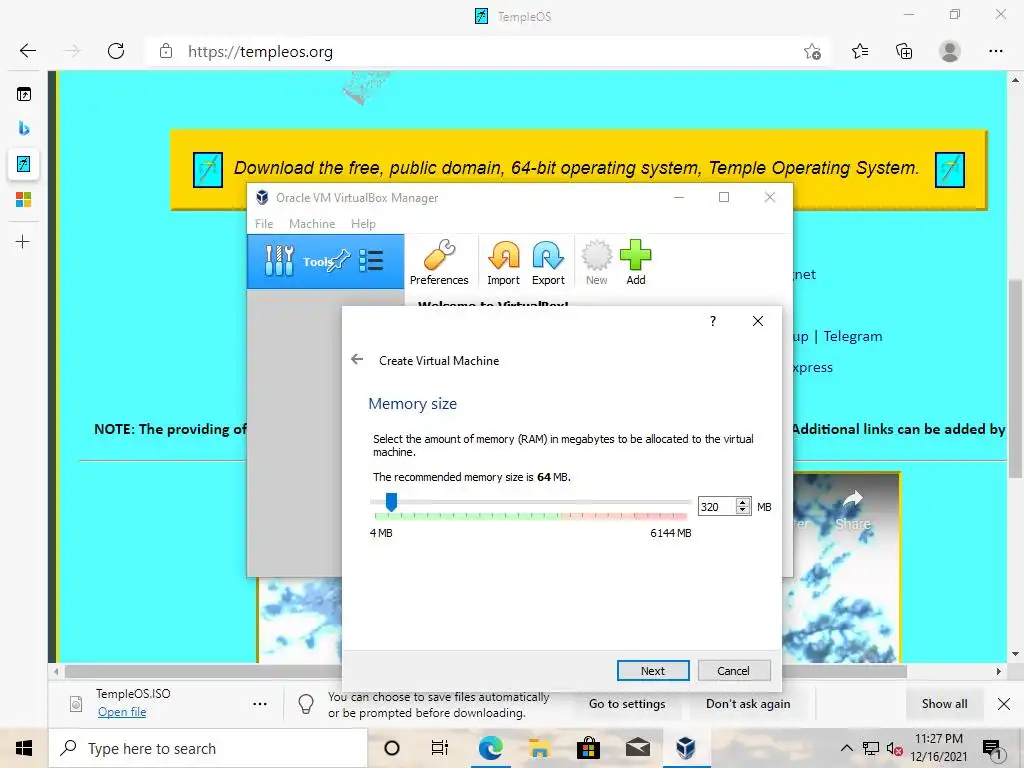
Task: Close the downloads bar
Action: coord(1004,703)
